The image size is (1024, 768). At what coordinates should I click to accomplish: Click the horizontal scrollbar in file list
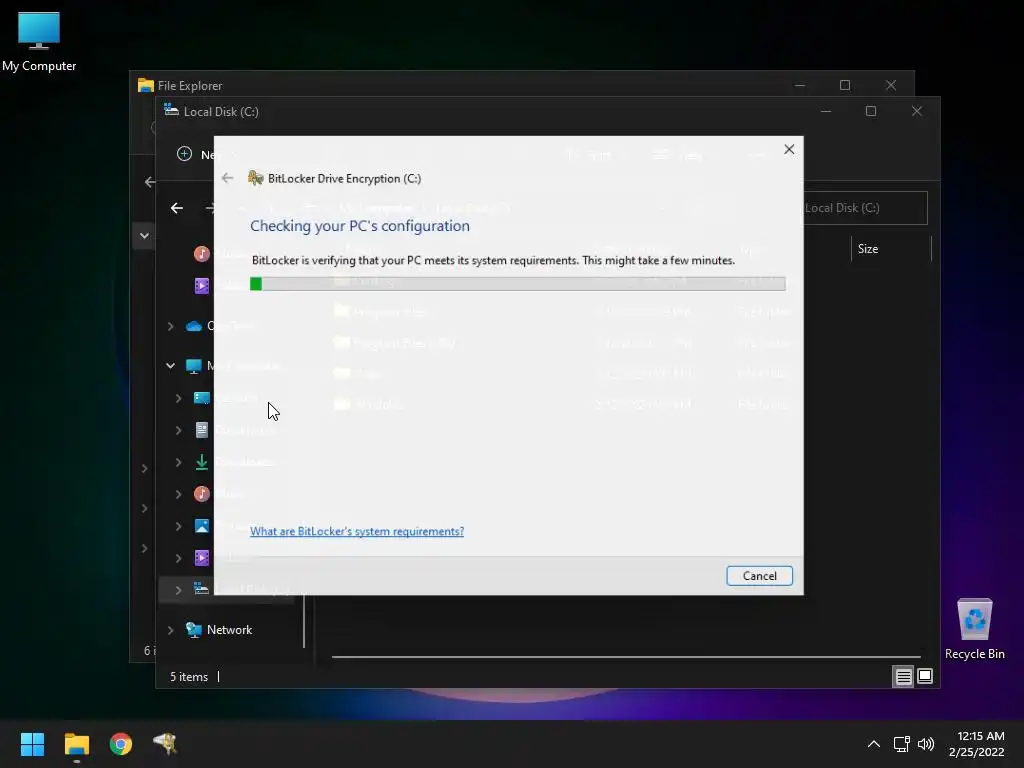point(626,656)
